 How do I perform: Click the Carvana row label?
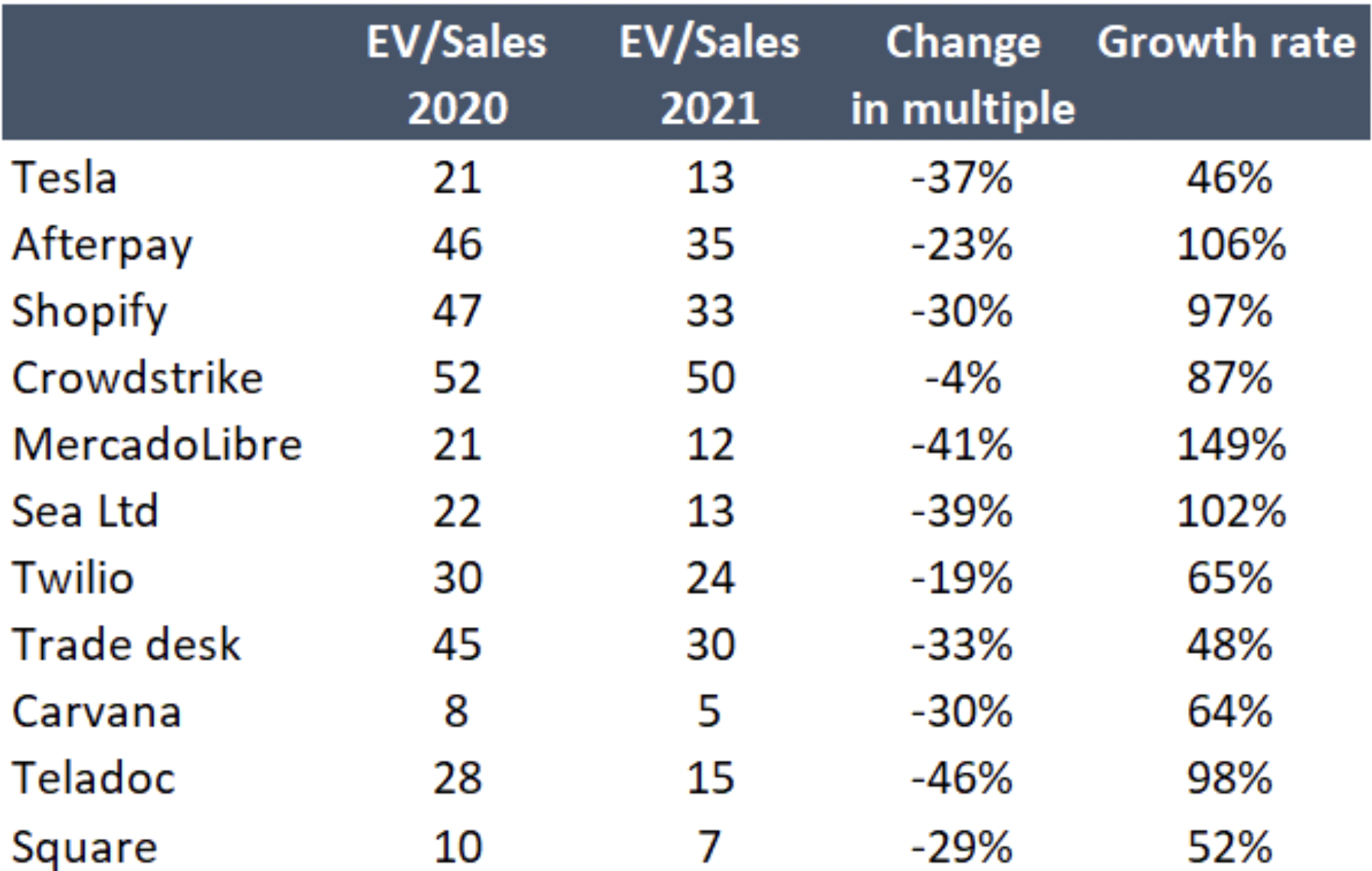pyautogui.click(x=97, y=712)
